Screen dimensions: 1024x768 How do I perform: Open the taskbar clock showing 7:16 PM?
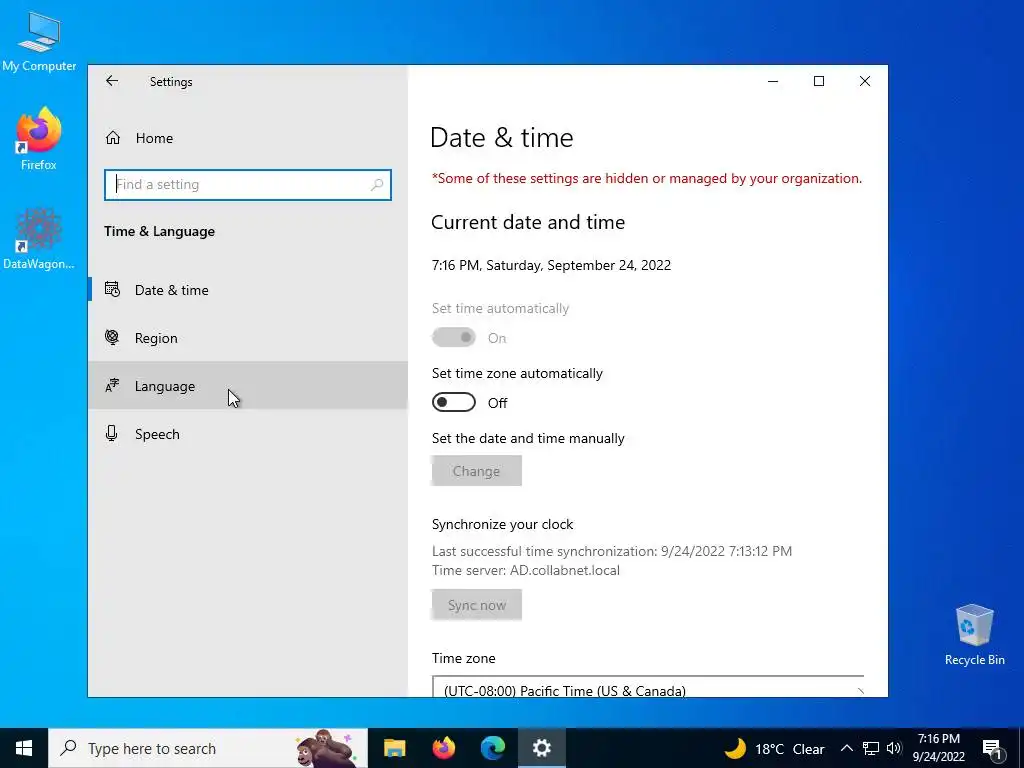938,748
